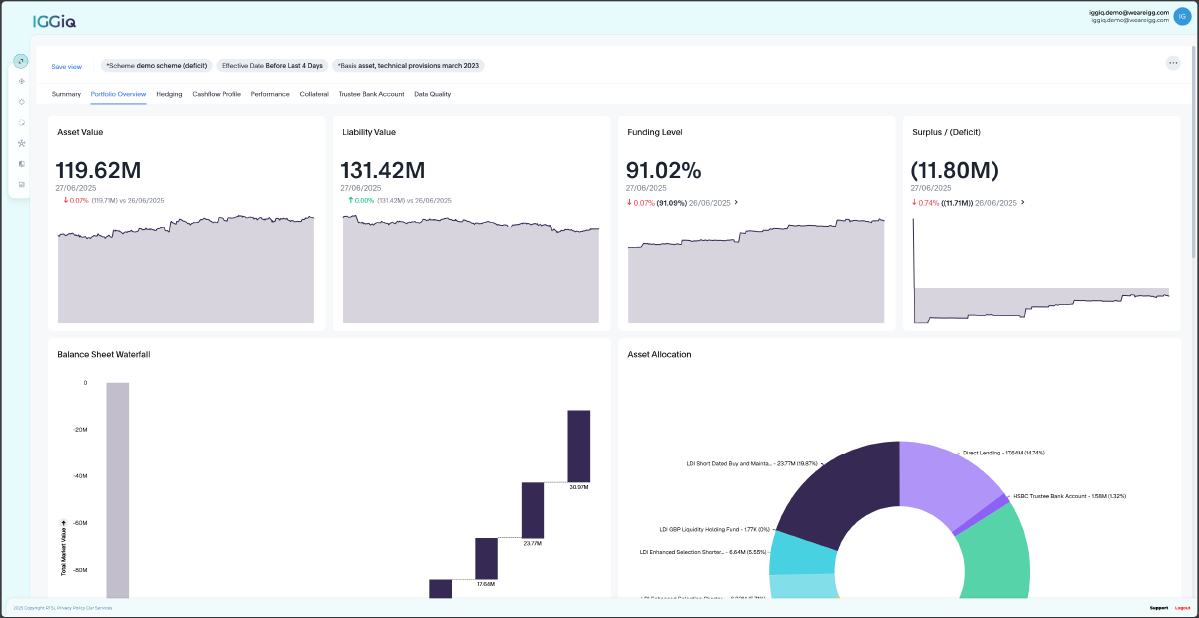1199x618 pixels.
Task: Open the Cashflow Profile tab
Action: 216,94
